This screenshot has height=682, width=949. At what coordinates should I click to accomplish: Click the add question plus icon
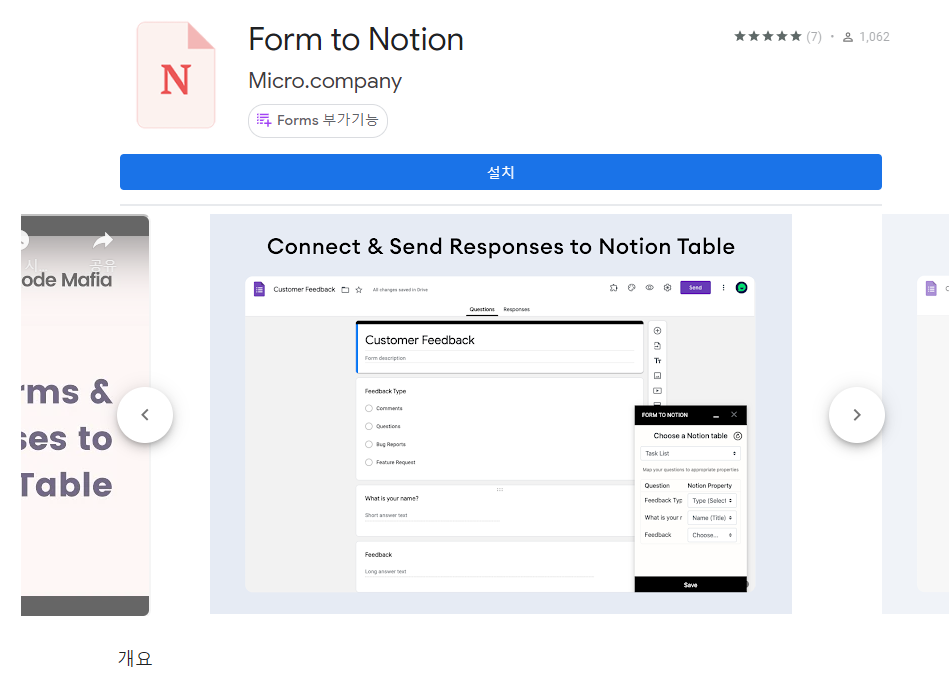point(657,330)
